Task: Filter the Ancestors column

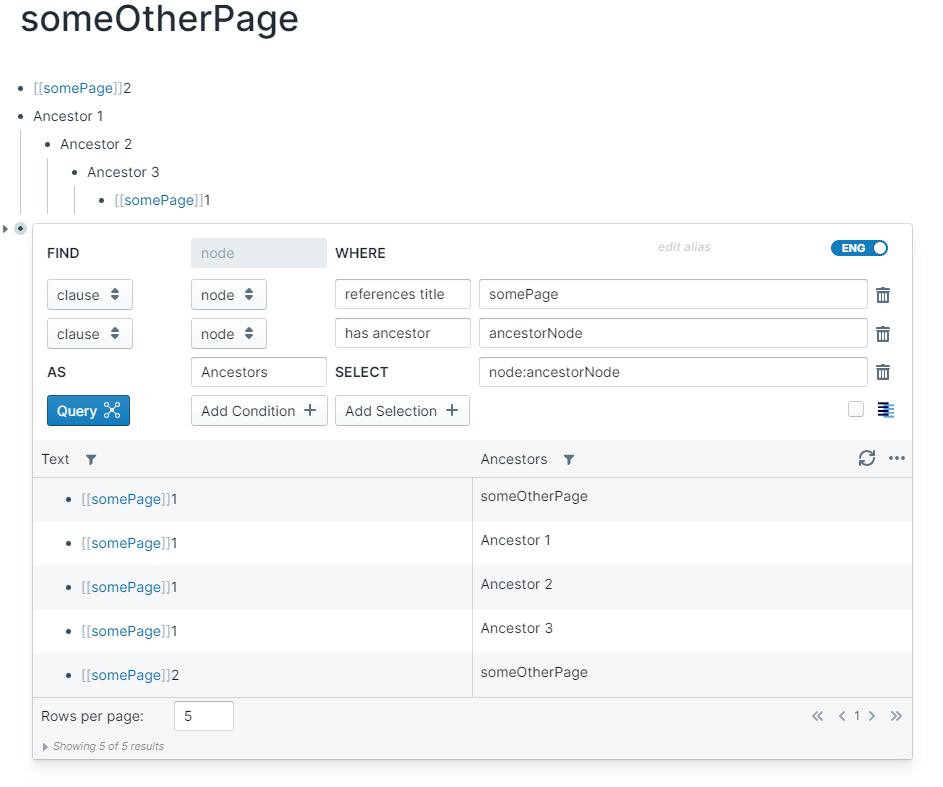Action: pos(569,460)
